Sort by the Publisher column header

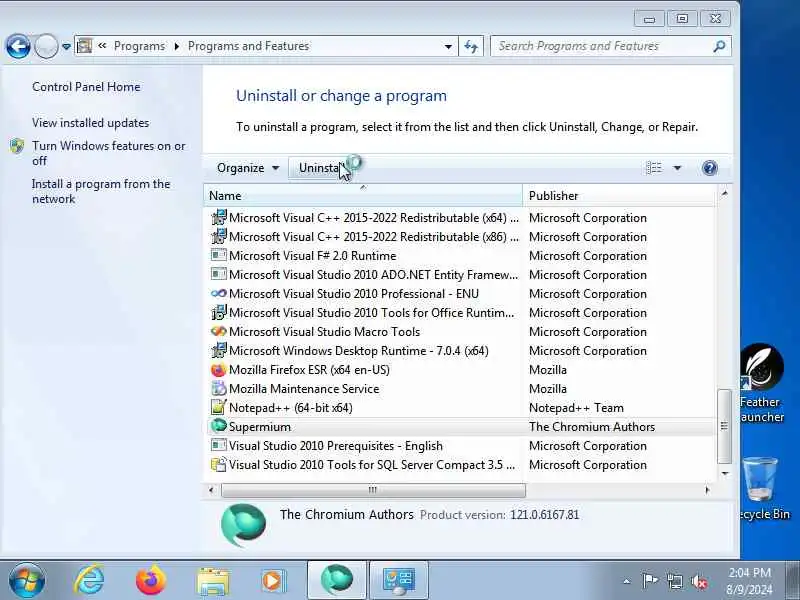pyautogui.click(x=618, y=196)
